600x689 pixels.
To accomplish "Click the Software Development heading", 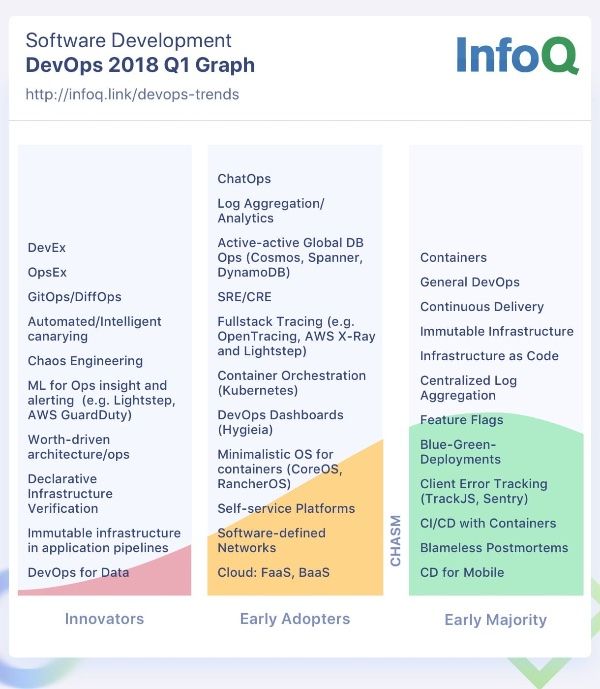I will click(x=128, y=40).
